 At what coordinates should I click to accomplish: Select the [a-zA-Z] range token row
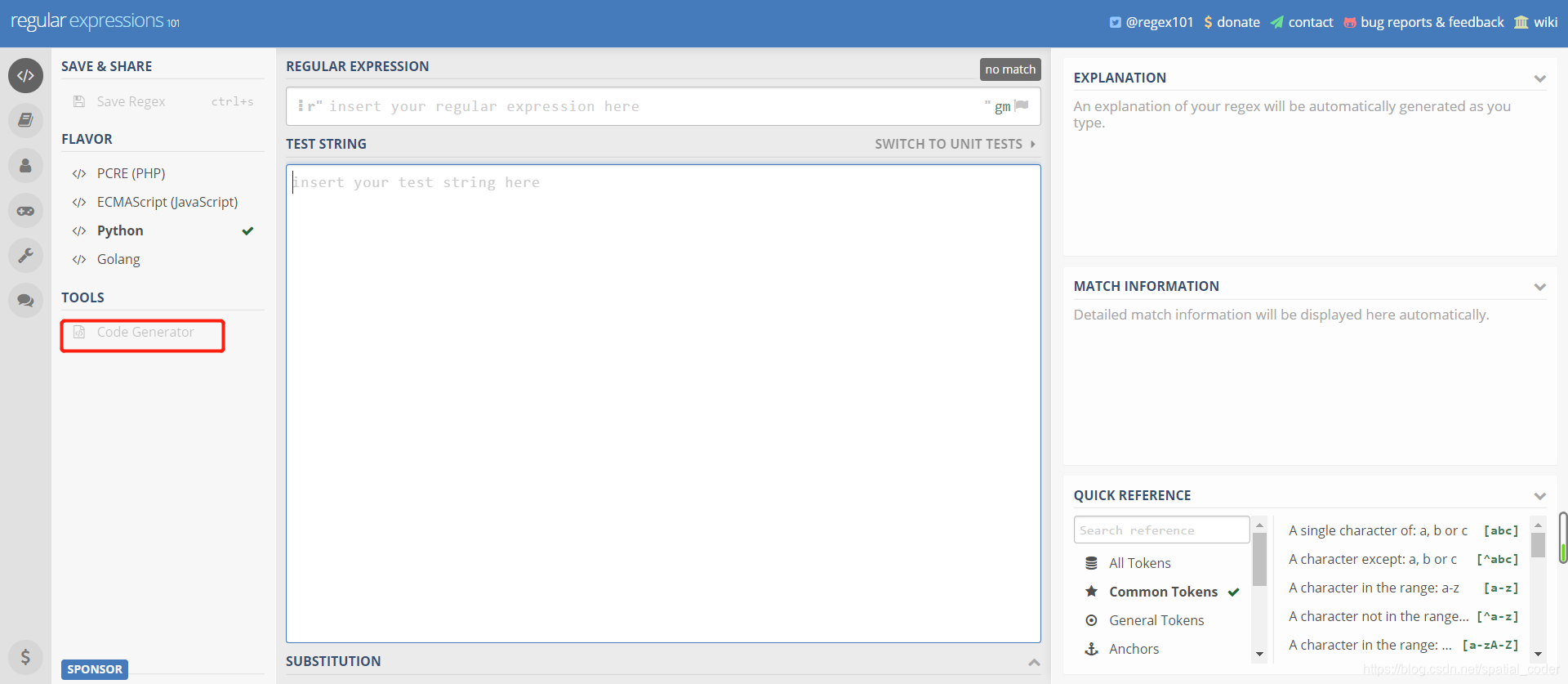click(x=1403, y=645)
